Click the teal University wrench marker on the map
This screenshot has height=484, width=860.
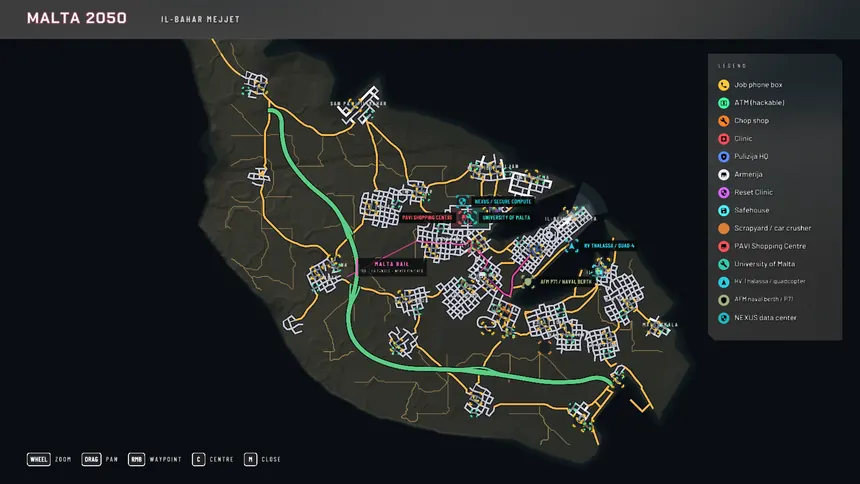pos(472,218)
